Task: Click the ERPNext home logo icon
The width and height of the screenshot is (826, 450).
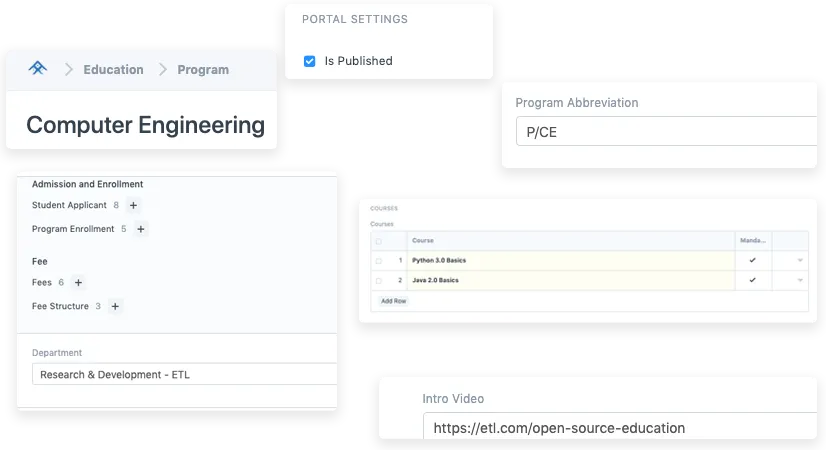Action: 37,69
